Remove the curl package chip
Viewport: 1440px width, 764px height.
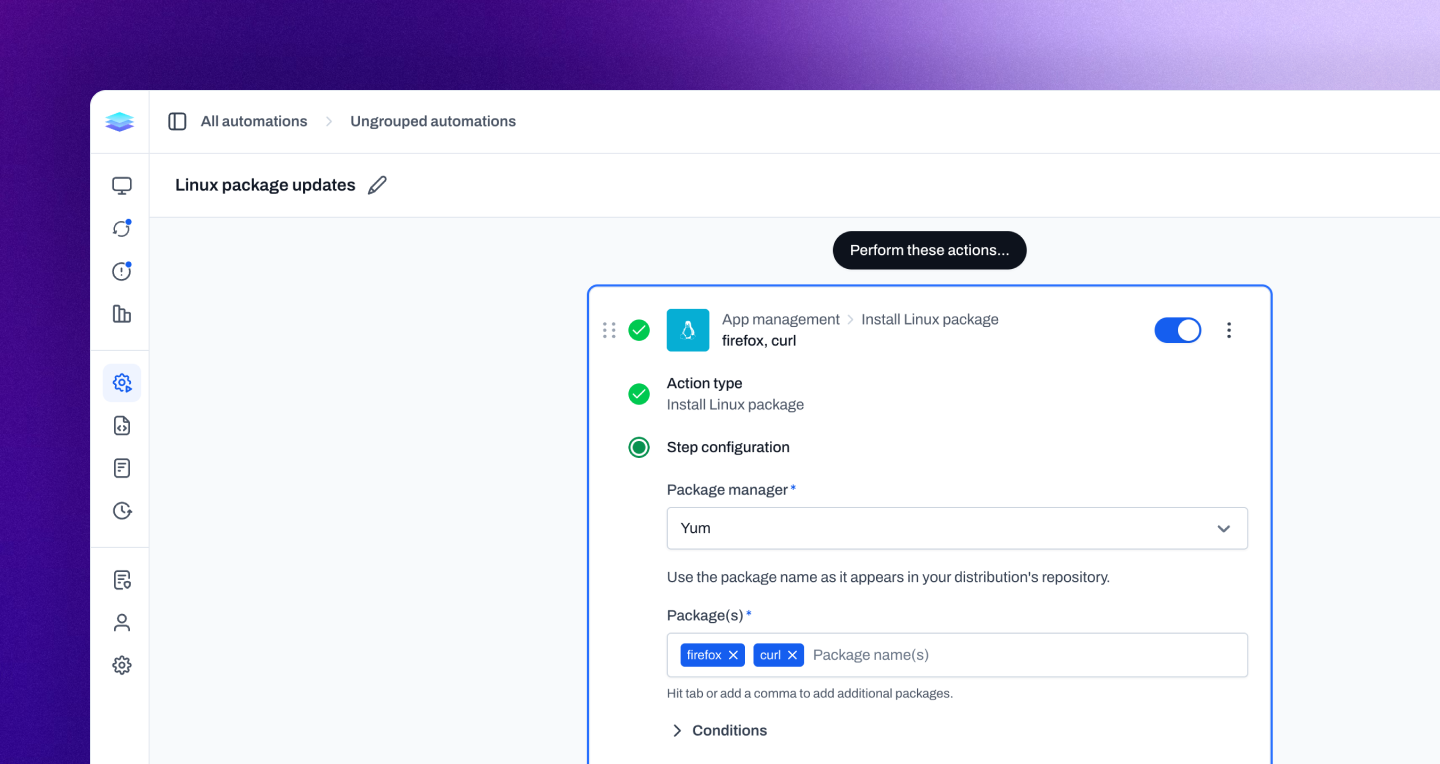point(792,655)
